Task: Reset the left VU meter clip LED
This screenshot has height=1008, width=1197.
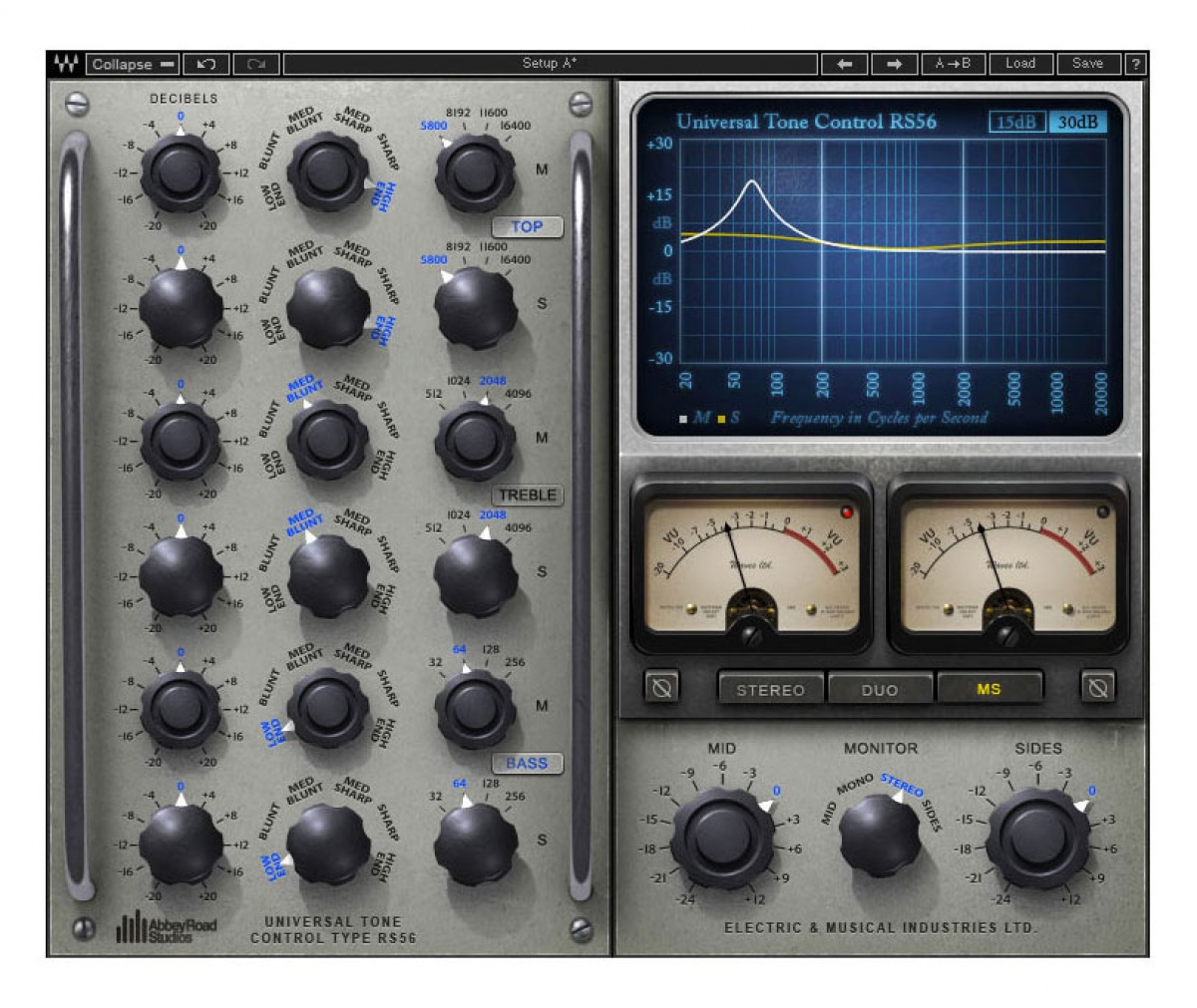Action: click(x=848, y=512)
